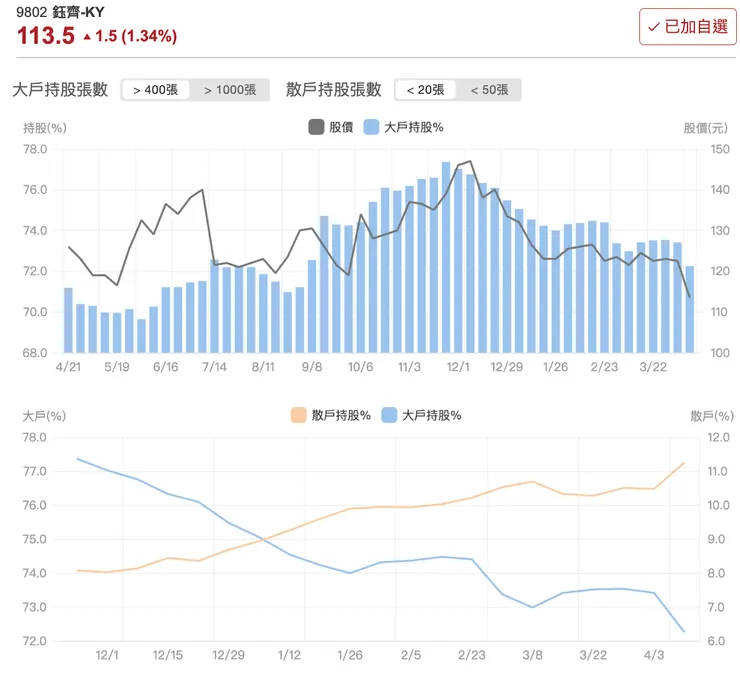Click the stock price 113.5
Screen dimensions: 740x679
(46, 36)
